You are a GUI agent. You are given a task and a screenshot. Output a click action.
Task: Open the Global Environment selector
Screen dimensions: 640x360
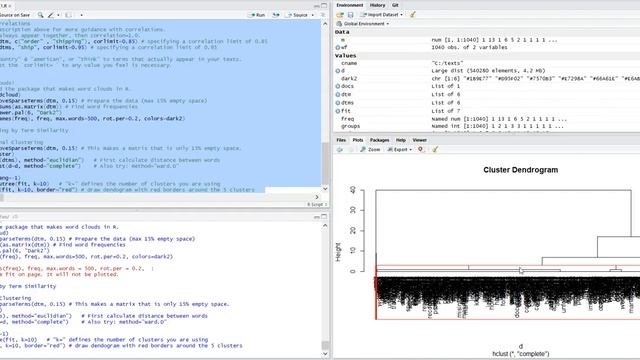(362, 24)
